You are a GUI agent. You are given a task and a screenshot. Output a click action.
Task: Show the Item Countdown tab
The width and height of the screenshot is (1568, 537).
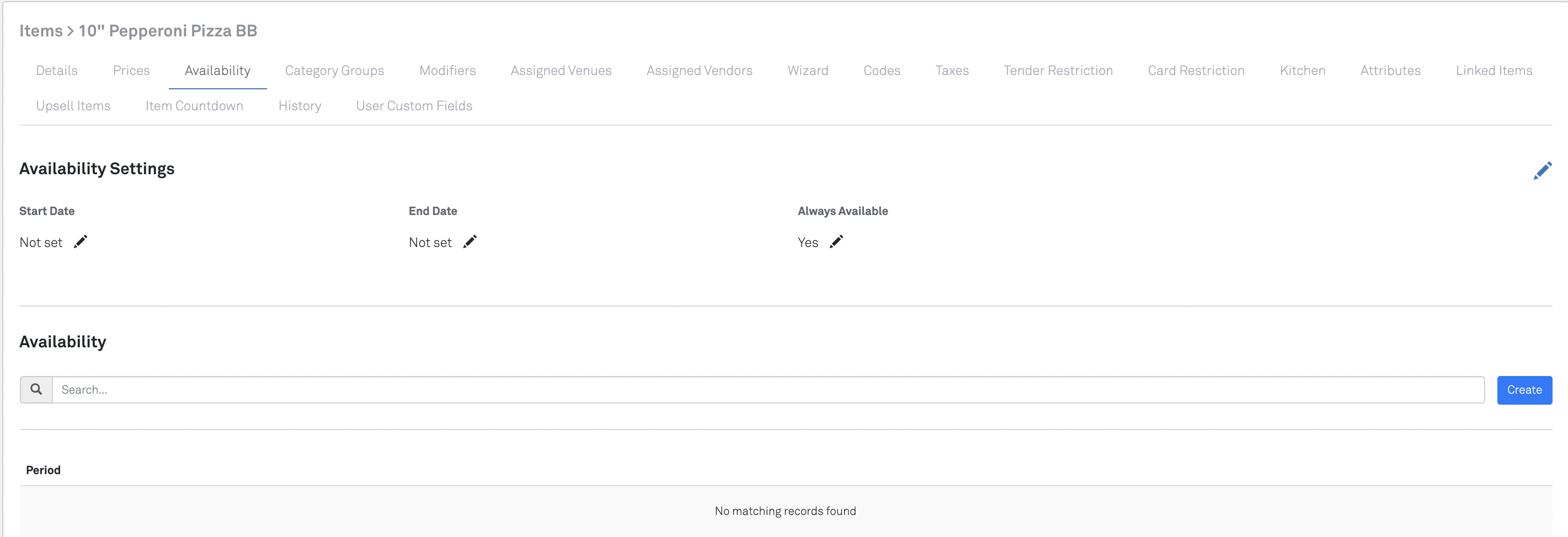click(194, 106)
